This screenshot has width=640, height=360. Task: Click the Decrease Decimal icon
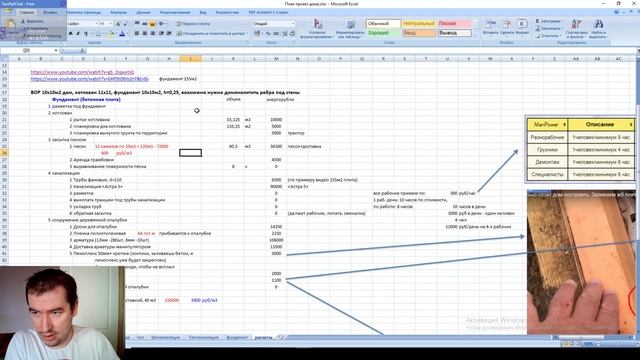(292, 33)
